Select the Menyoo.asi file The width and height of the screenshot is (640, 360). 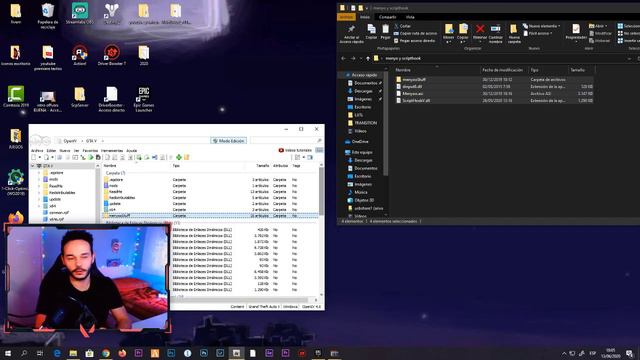click(494, 93)
